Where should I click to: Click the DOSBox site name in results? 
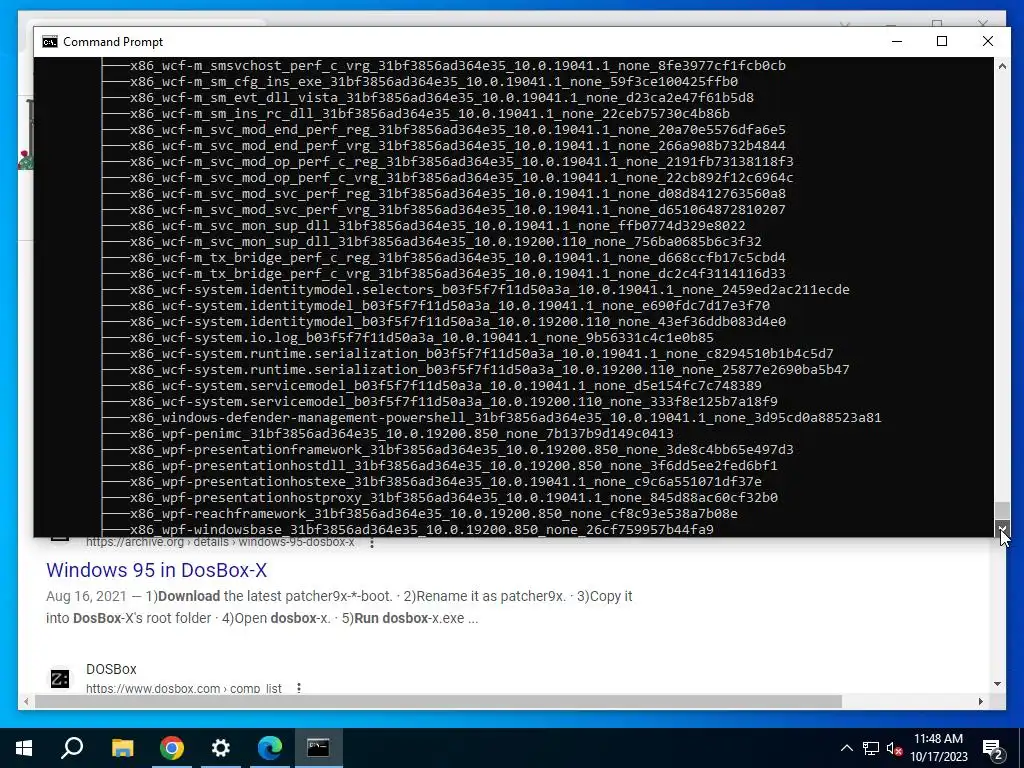click(111, 669)
